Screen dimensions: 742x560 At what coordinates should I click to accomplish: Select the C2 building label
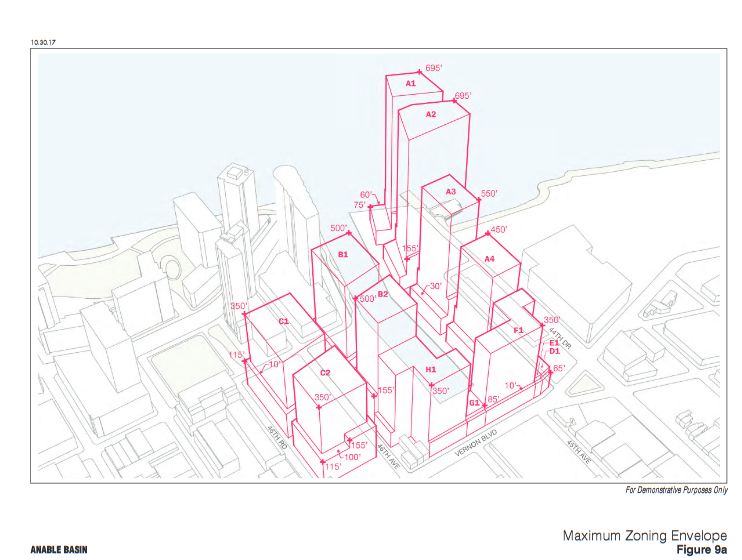tap(325, 373)
